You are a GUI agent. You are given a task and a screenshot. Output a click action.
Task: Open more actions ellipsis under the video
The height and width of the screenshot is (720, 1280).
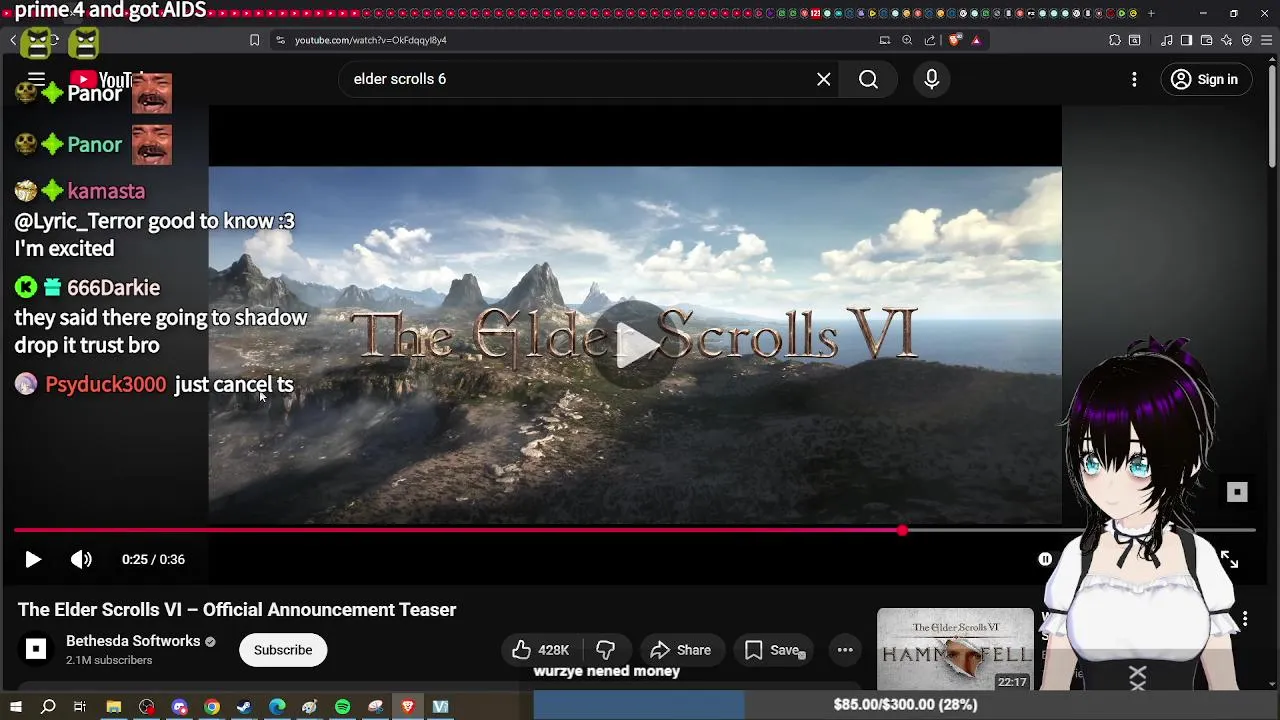(845, 650)
